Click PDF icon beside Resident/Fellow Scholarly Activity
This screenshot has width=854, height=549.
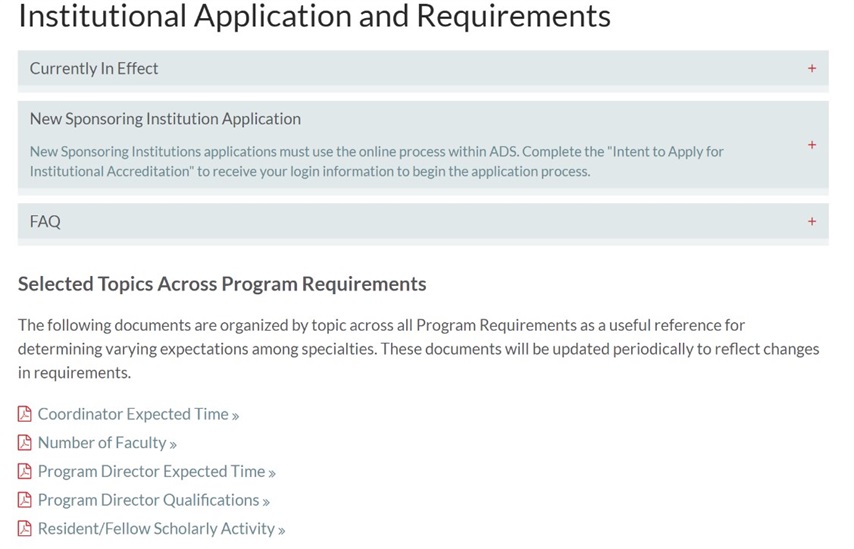point(25,528)
